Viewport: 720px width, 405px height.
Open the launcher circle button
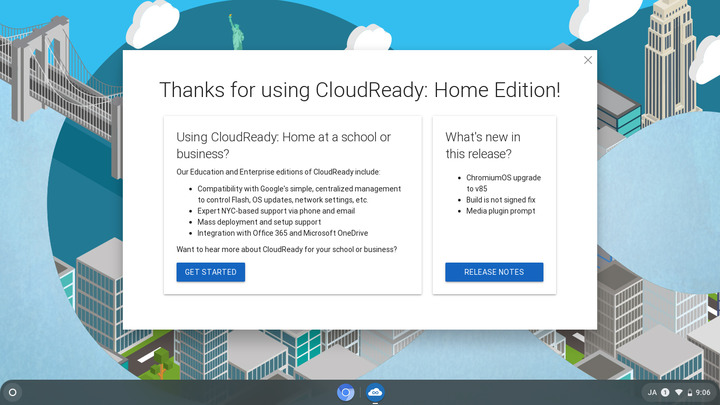(13, 392)
